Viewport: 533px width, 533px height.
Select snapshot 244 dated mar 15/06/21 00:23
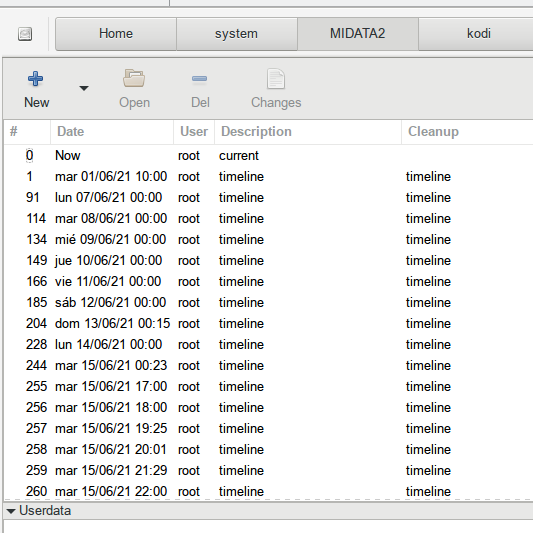point(269,366)
